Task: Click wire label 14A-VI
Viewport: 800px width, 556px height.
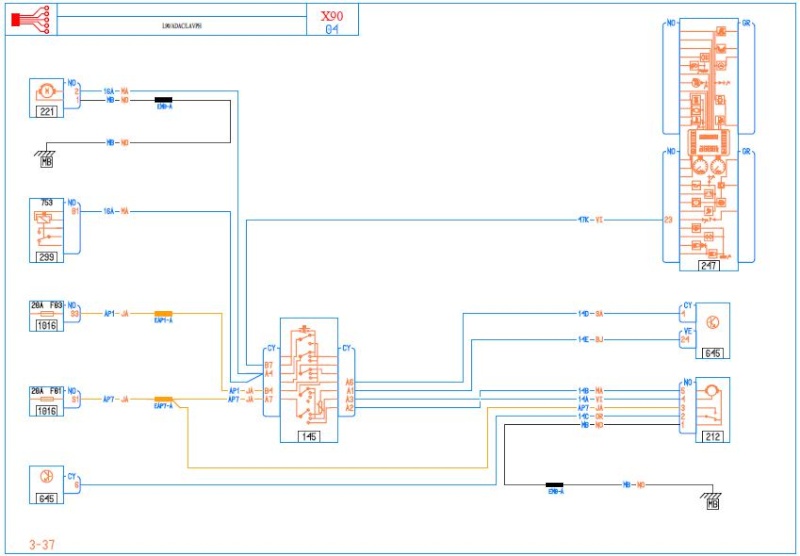Action: (x=590, y=399)
